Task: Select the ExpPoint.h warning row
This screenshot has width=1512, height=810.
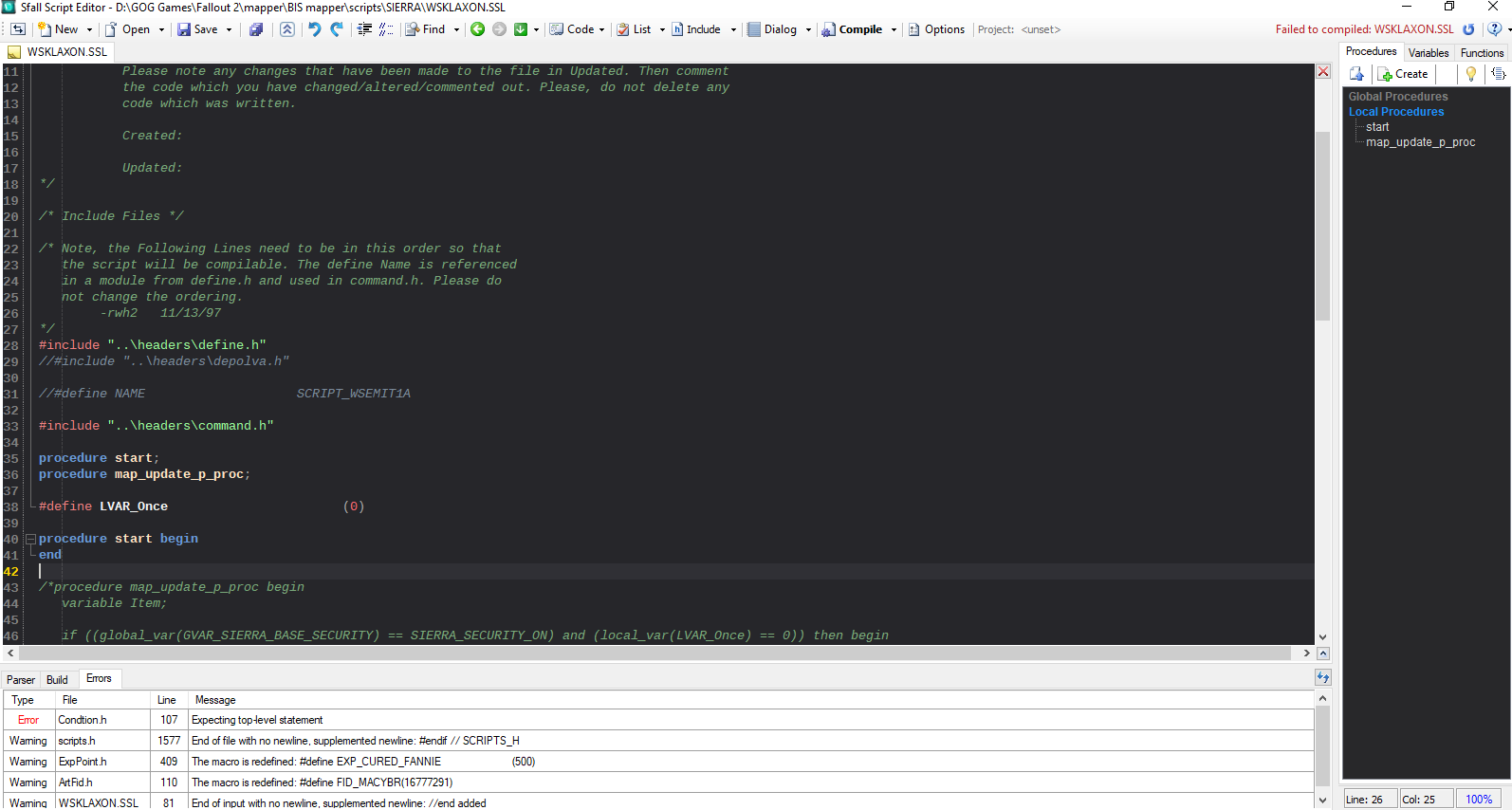Action: click(658, 762)
